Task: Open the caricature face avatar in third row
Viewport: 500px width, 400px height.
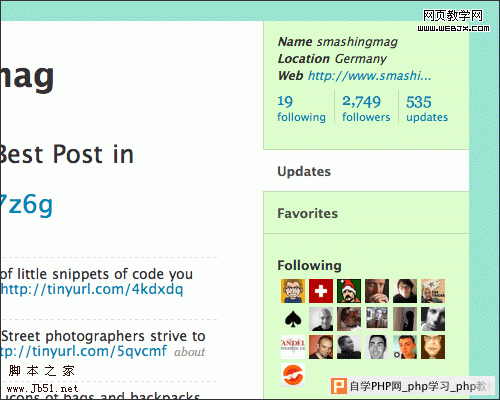Action: tap(433, 347)
